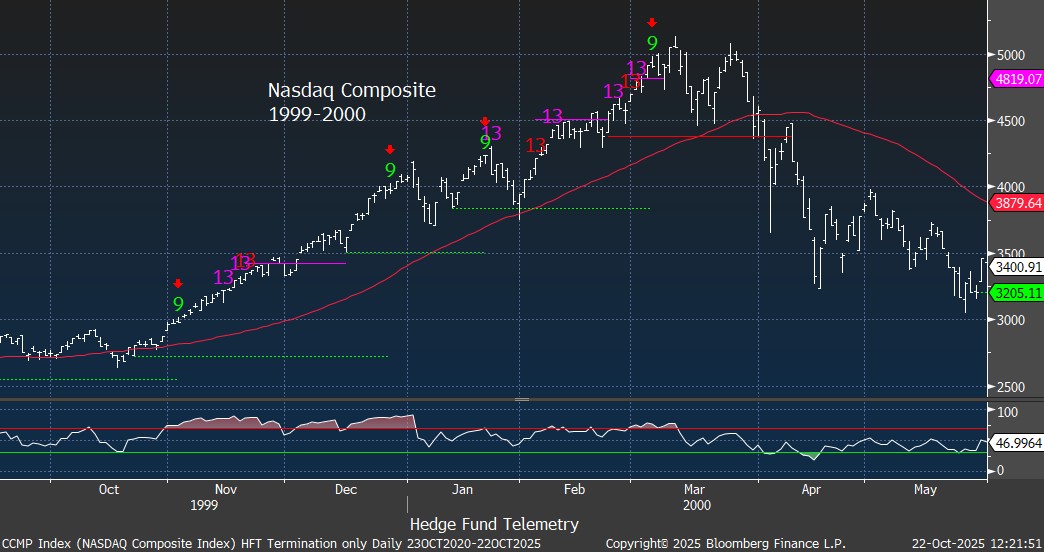Screen dimensions: 1044x552
Task: Click the magenta 13 count in February
Action: [553, 116]
